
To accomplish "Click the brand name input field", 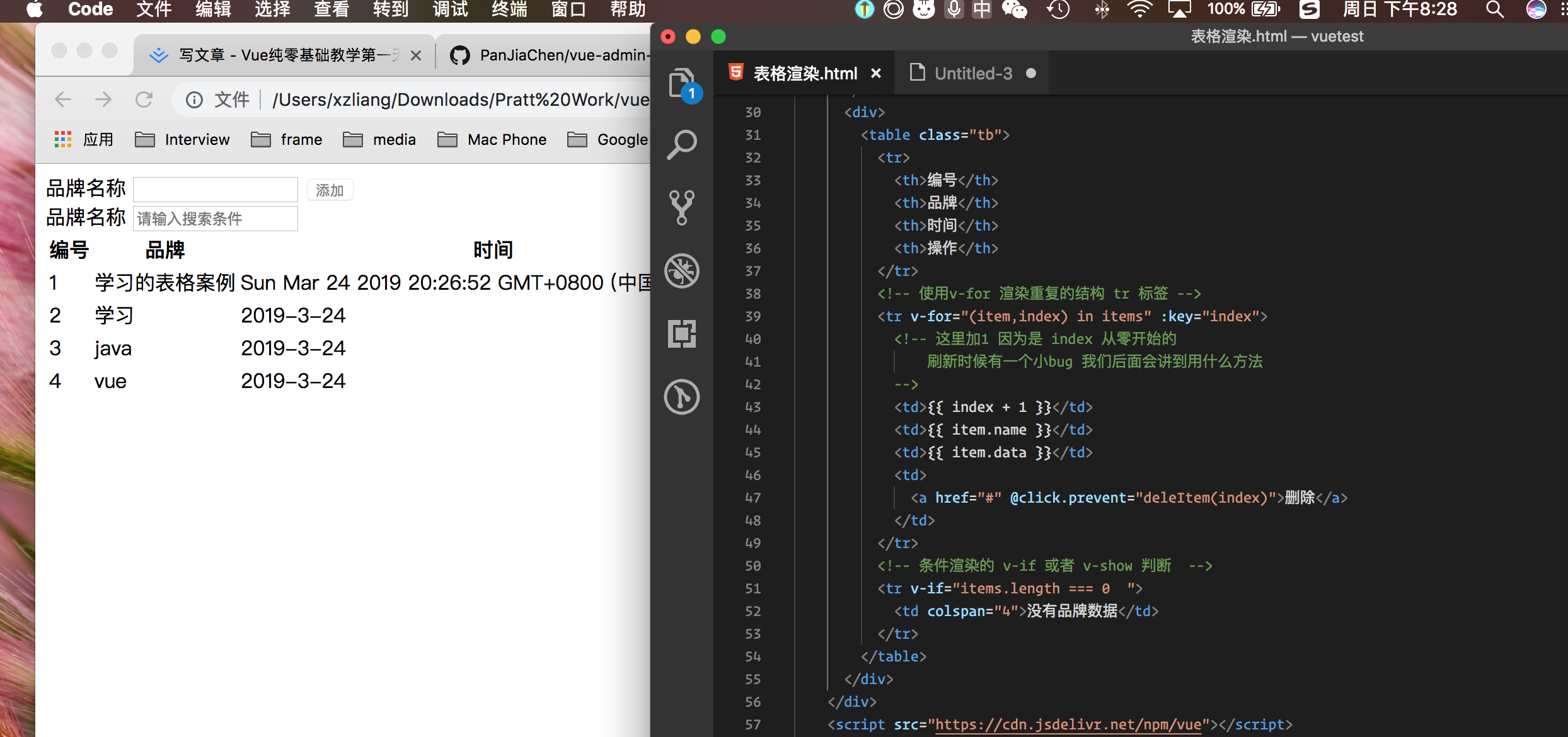I will click(216, 190).
